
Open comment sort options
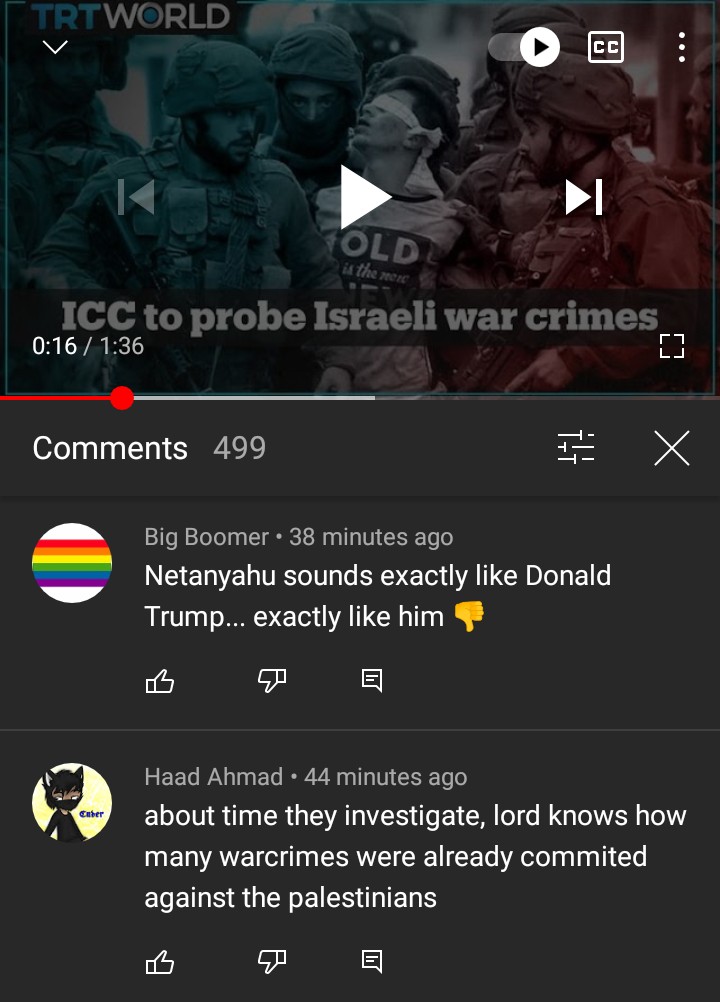tap(576, 447)
